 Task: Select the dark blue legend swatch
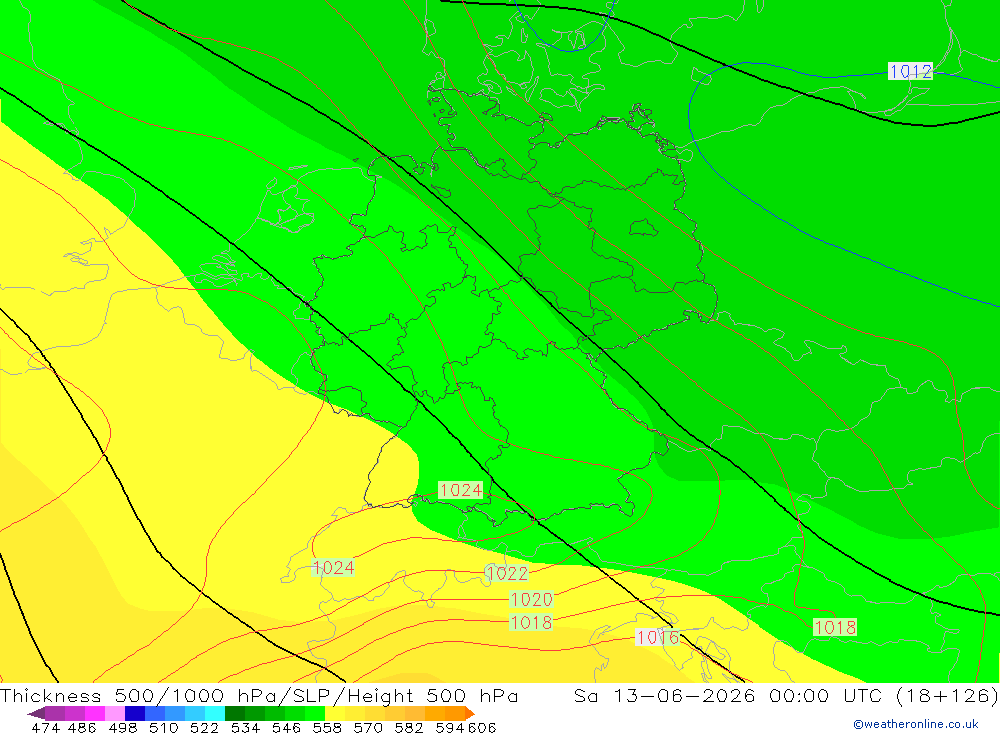pos(135,713)
